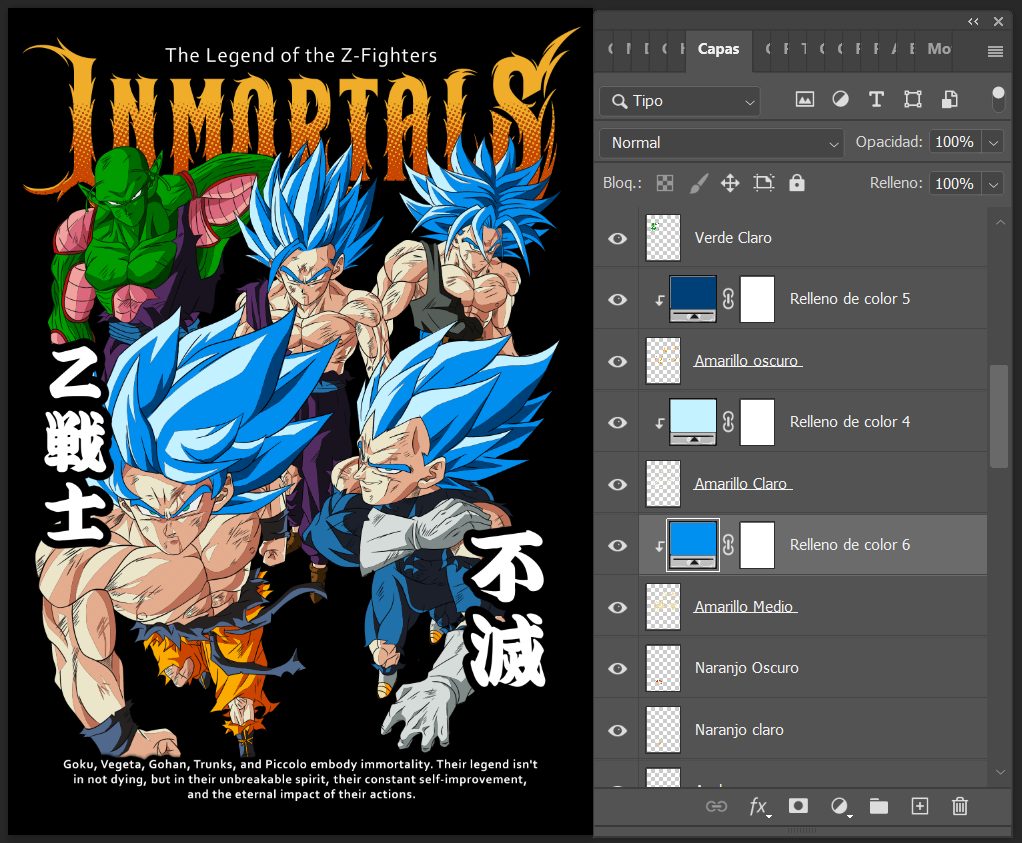Image resolution: width=1022 pixels, height=843 pixels.
Task: Select the Amarillo oscuro layer name
Action: tap(747, 361)
